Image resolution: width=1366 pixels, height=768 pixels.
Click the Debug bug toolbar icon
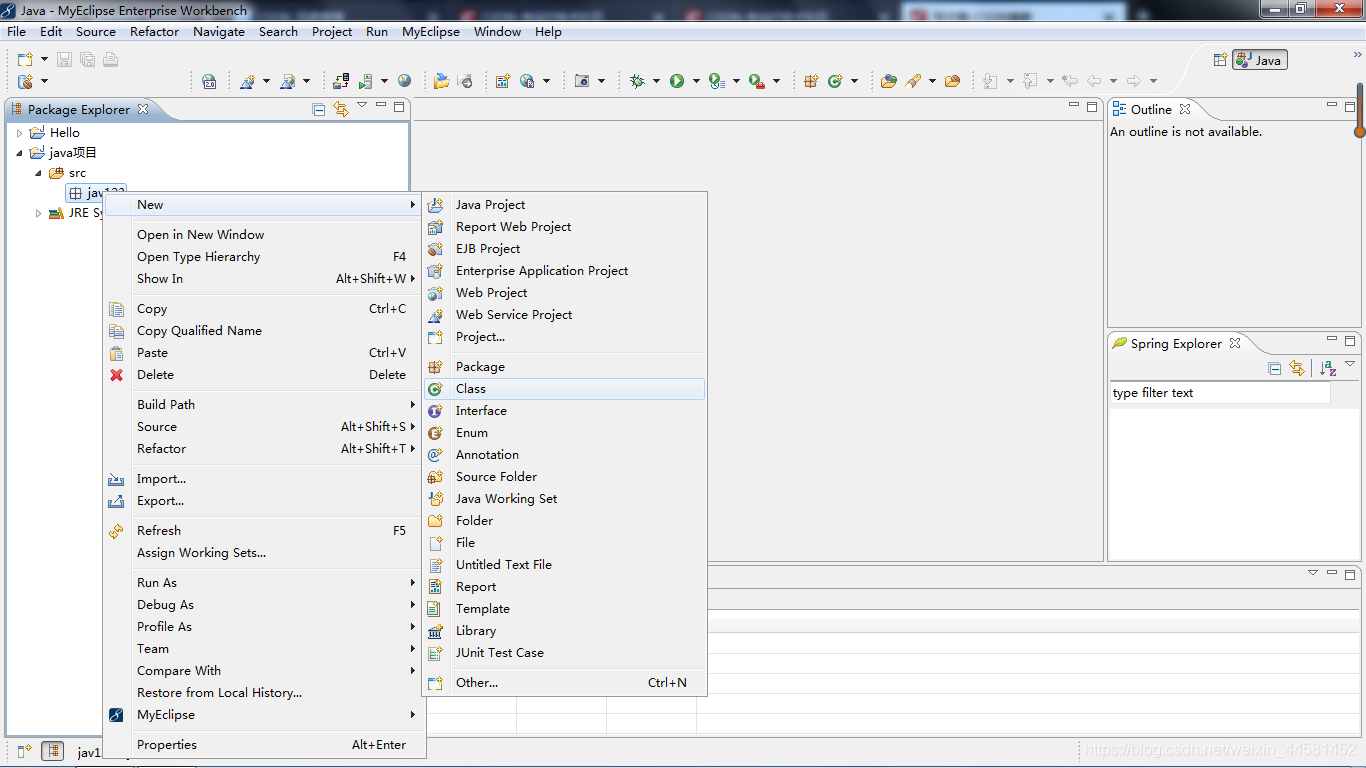(637, 81)
